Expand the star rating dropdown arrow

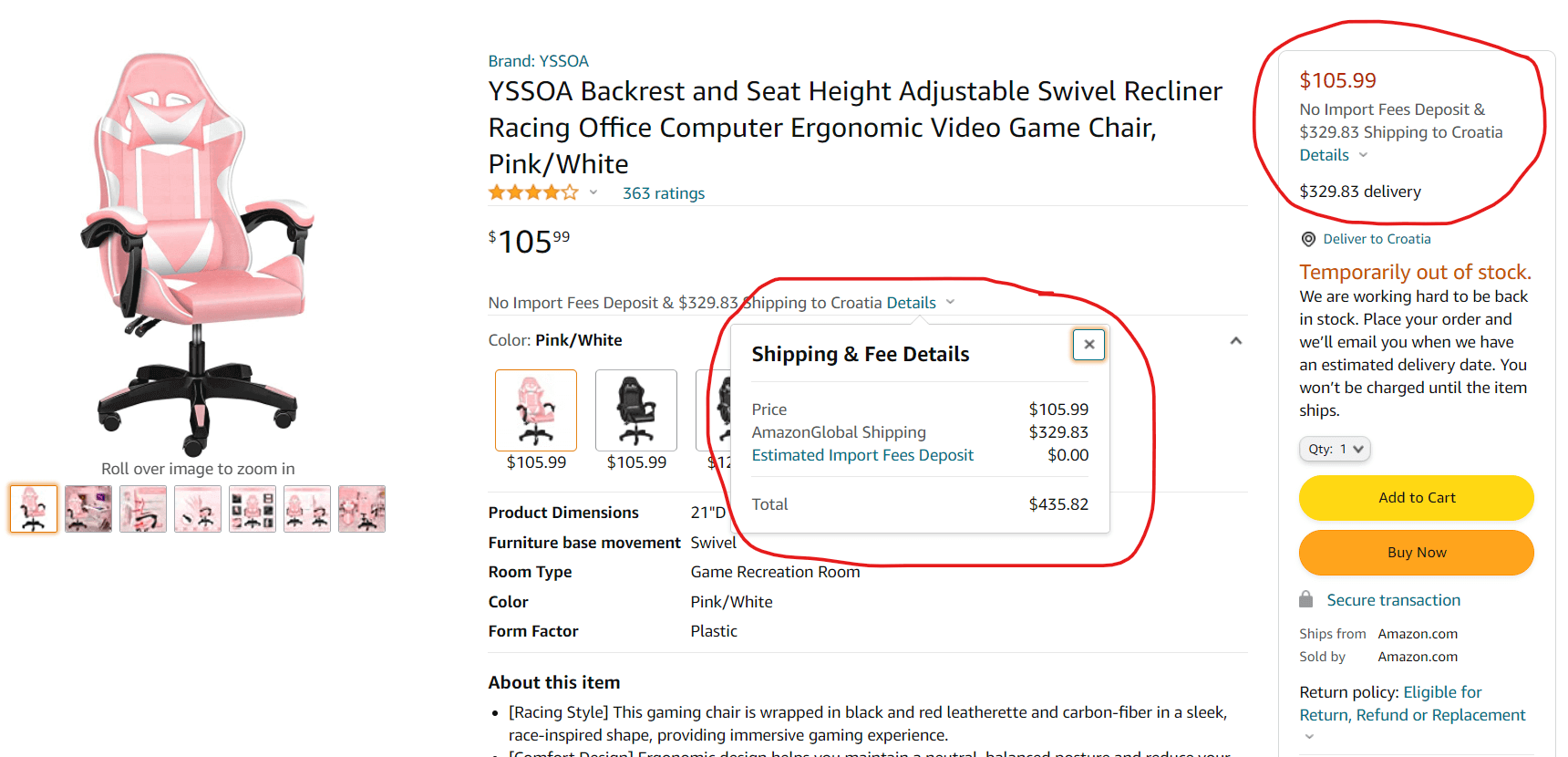click(593, 192)
